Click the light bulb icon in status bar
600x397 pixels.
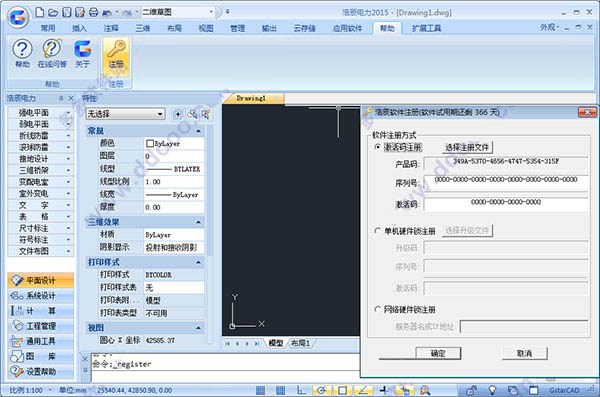(492, 390)
